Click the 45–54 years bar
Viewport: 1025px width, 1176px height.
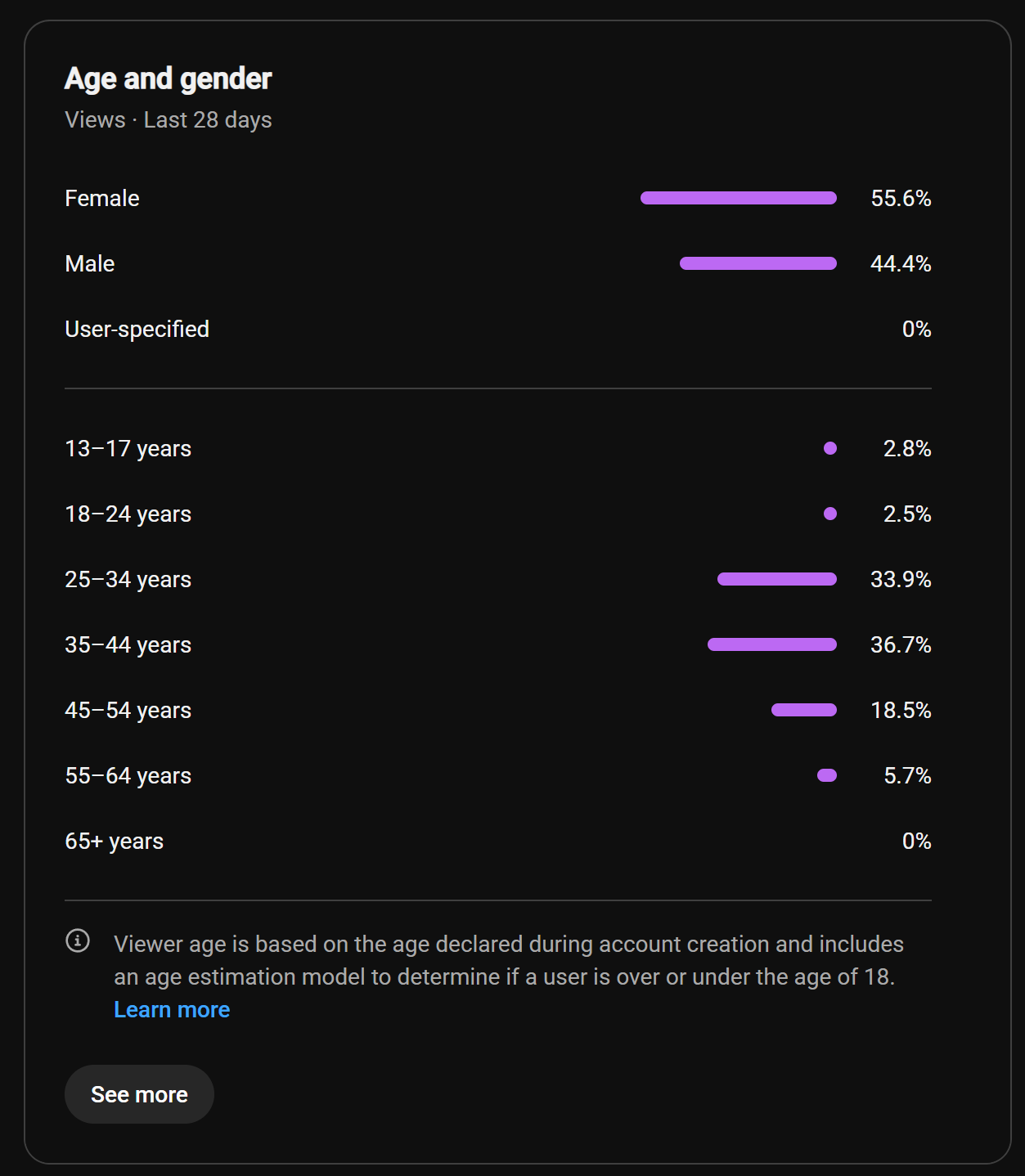[x=804, y=710]
